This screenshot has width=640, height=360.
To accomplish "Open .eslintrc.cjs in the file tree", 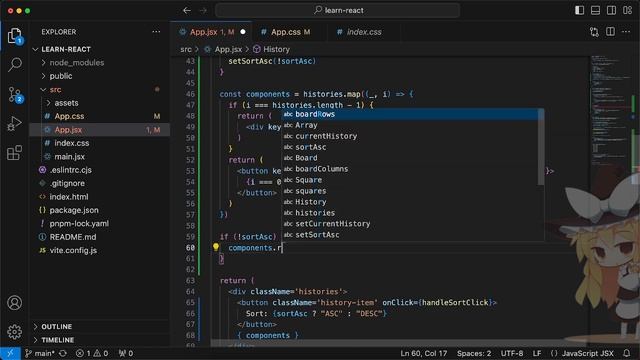I will point(70,170).
